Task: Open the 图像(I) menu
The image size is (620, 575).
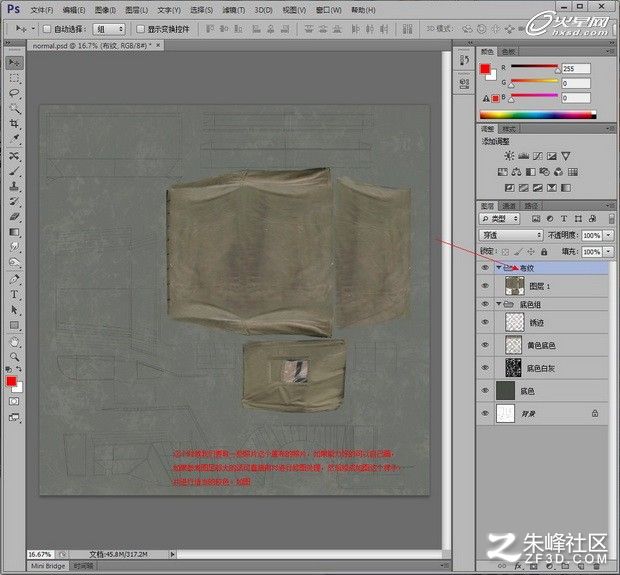Action: (x=105, y=10)
